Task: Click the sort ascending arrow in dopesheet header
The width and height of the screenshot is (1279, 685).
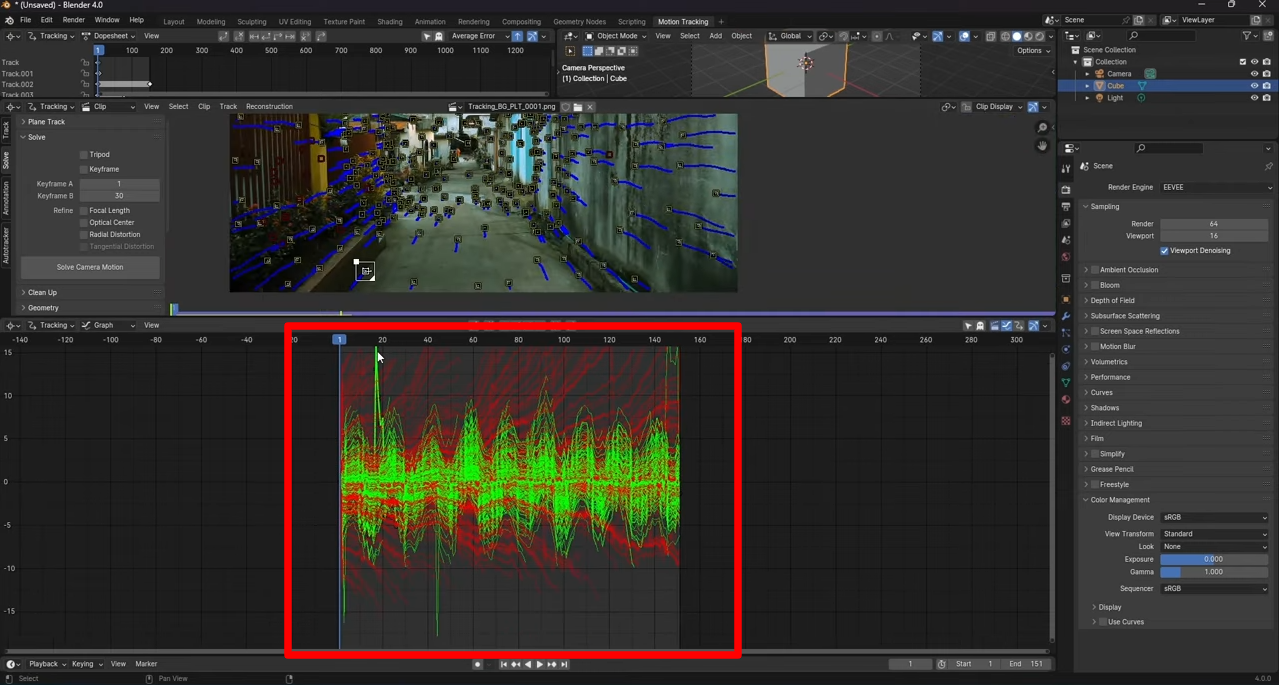Action: point(518,36)
